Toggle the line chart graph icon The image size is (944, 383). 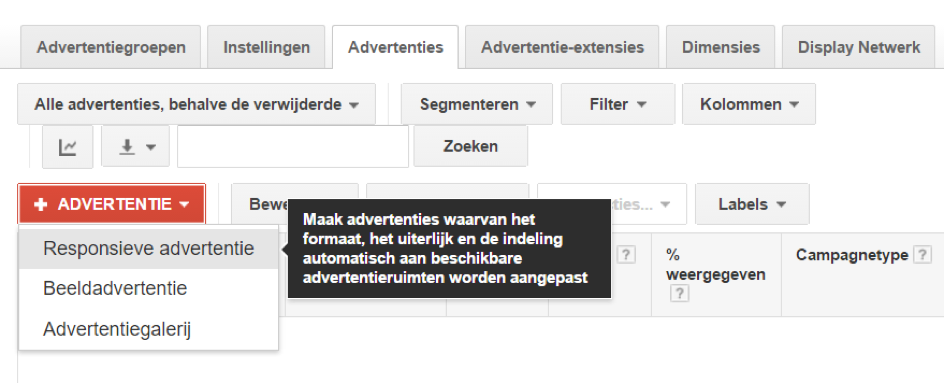[67, 147]
